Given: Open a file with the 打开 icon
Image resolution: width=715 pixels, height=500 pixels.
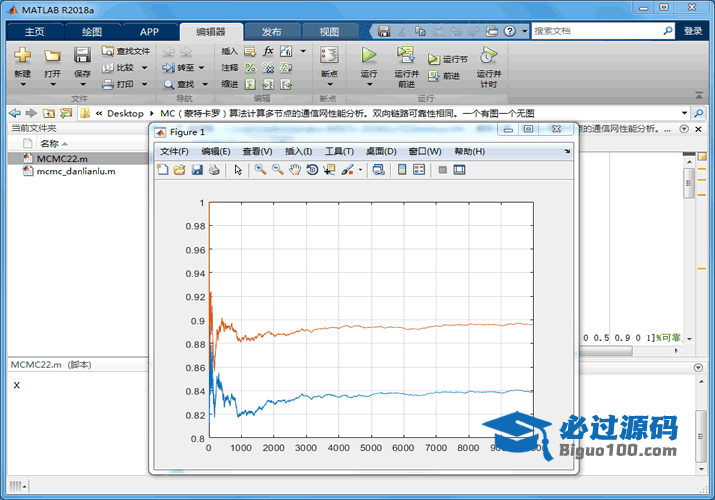Looking at the screenshot, I should point(52,56).
